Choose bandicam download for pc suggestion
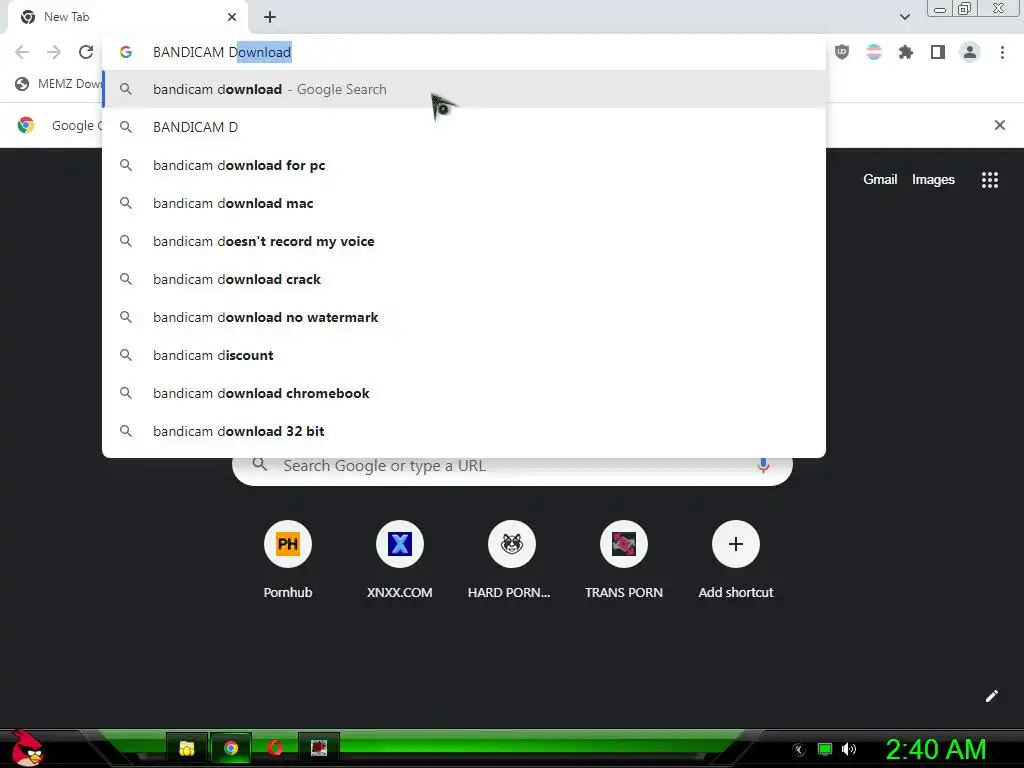The height and width of the screenshot is (768, 1024). coord(464,165)
